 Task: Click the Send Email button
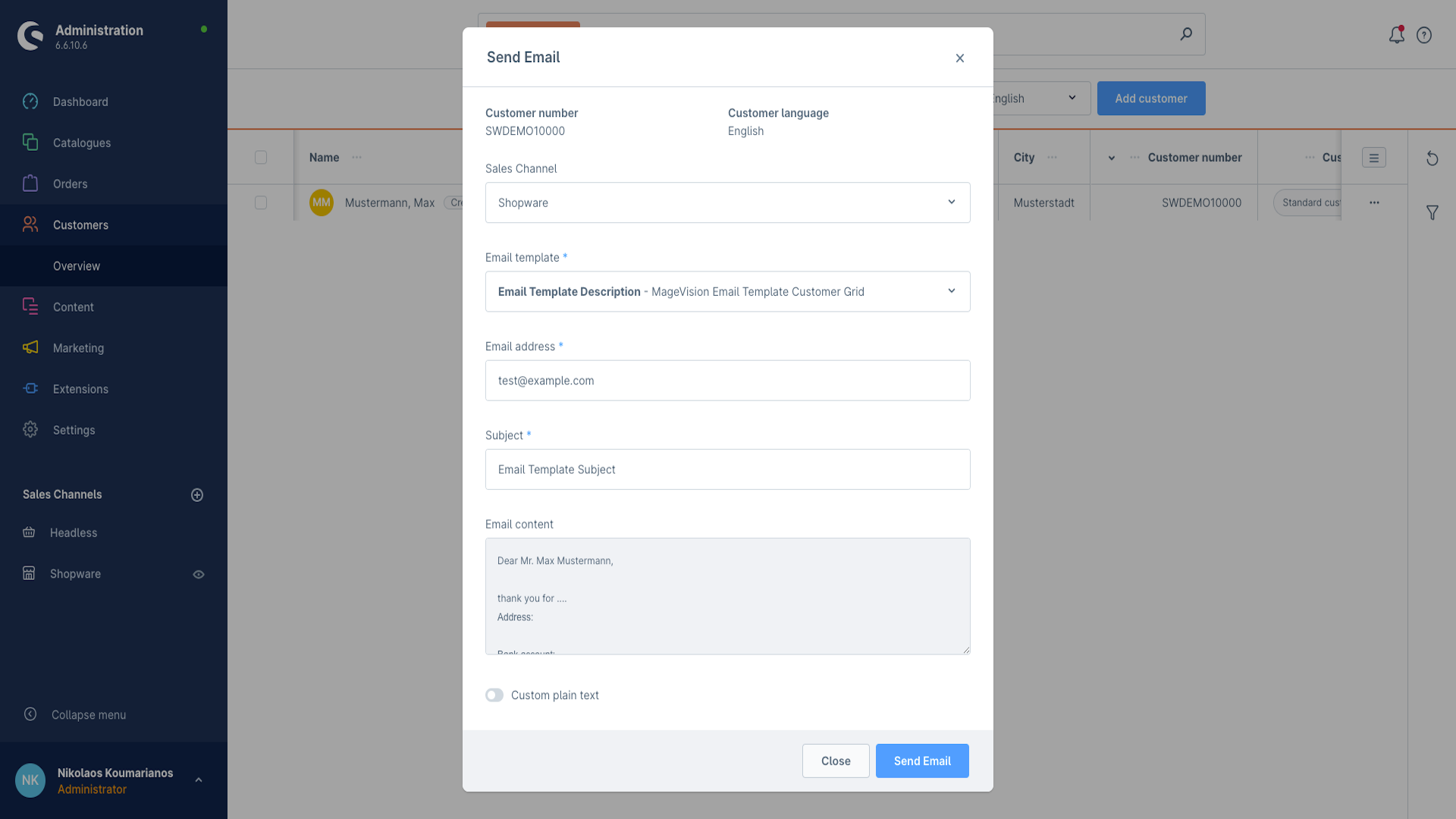click(922, 761)
